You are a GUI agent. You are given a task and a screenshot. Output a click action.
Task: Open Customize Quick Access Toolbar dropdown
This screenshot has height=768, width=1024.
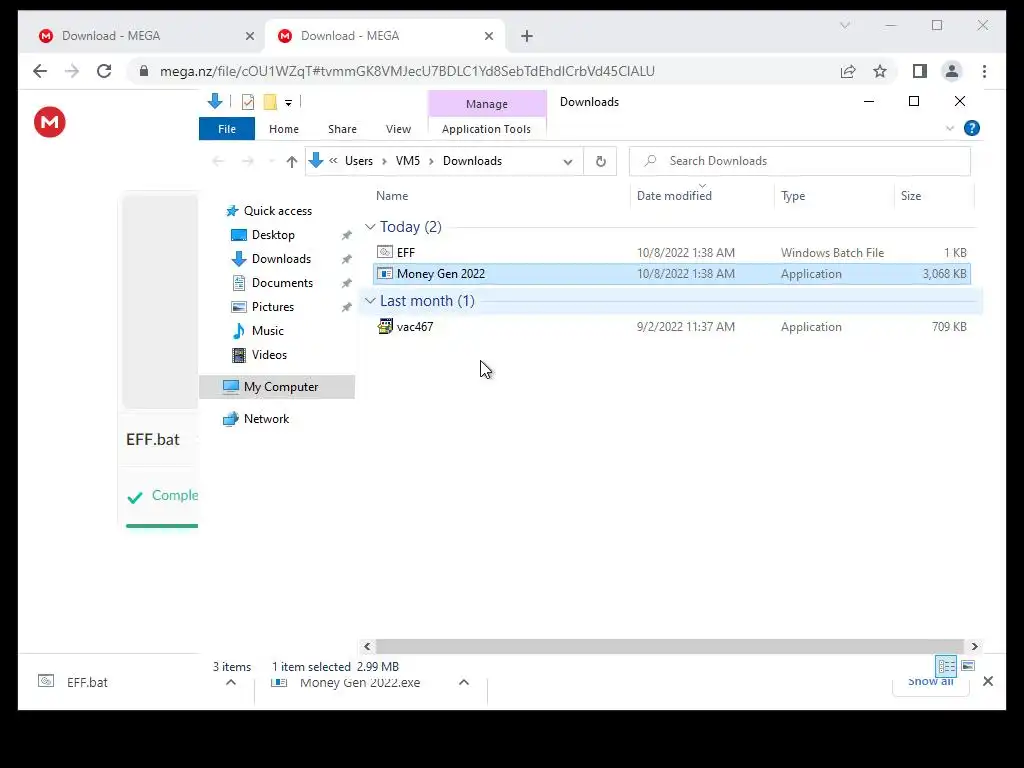click(288, 103)
